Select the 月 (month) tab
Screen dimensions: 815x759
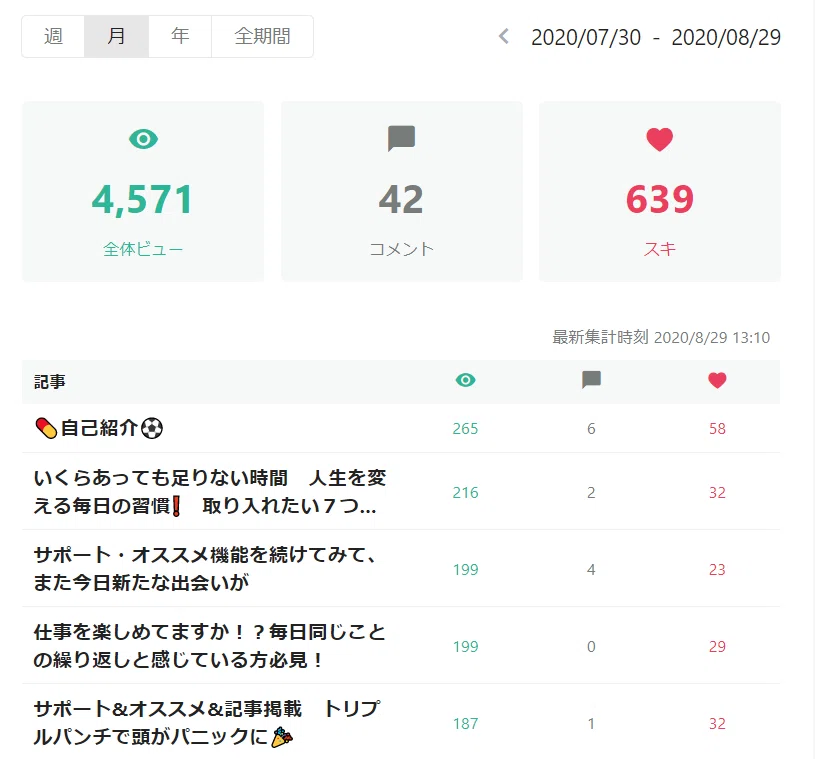[116, 36]
